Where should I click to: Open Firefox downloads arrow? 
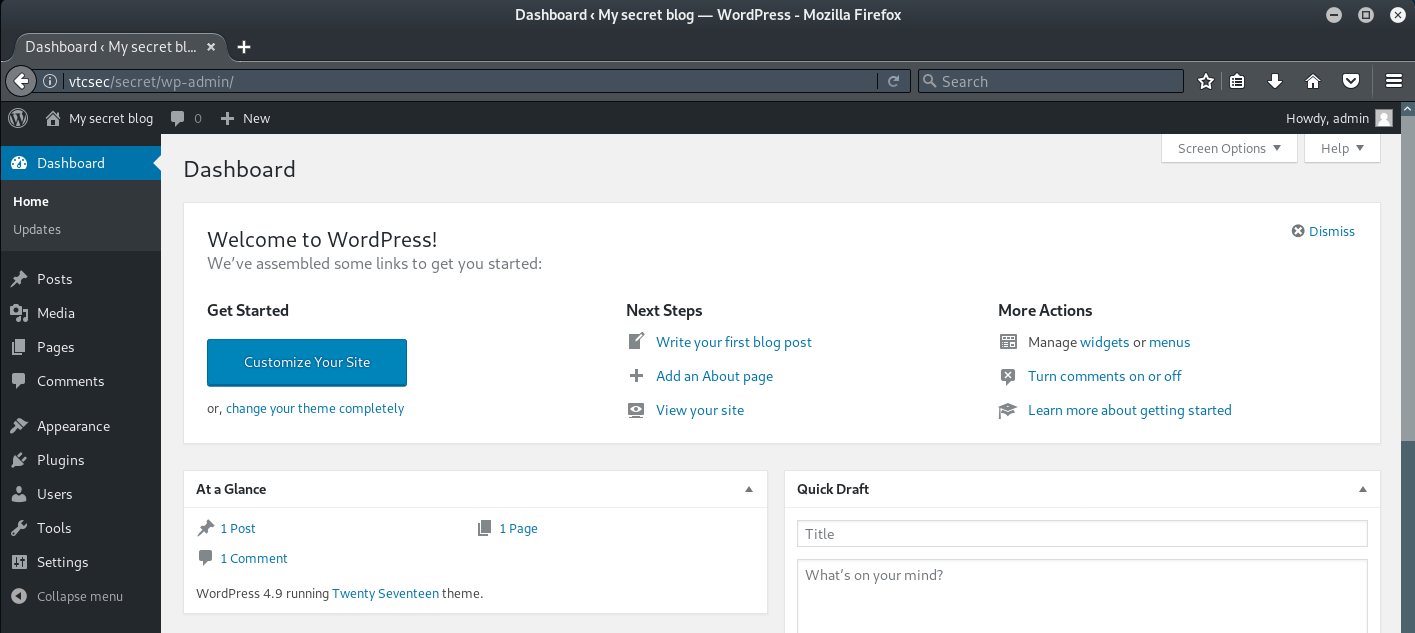click(x=1275, y=82)
